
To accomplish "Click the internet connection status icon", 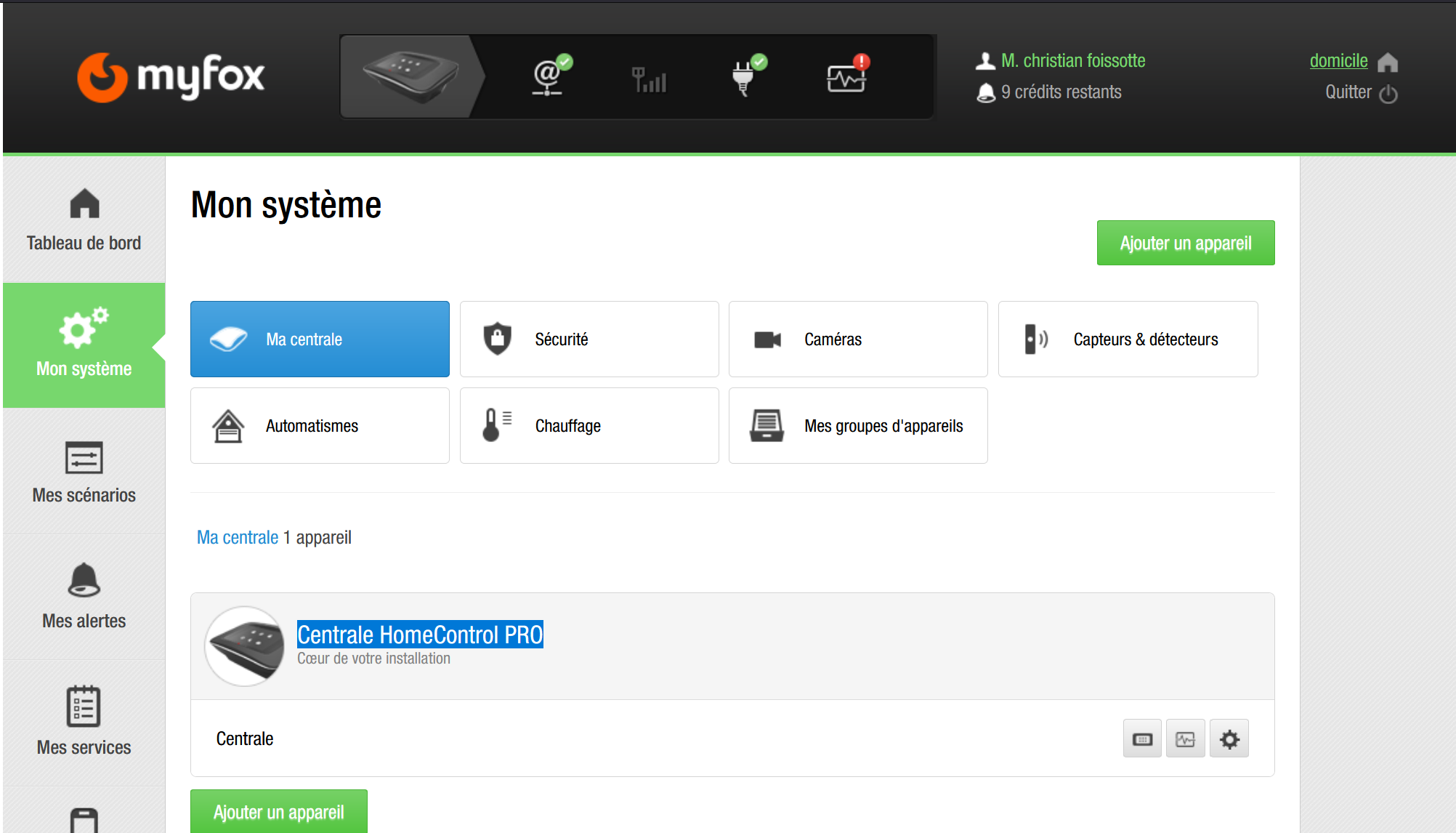I will tap(549, 76).
